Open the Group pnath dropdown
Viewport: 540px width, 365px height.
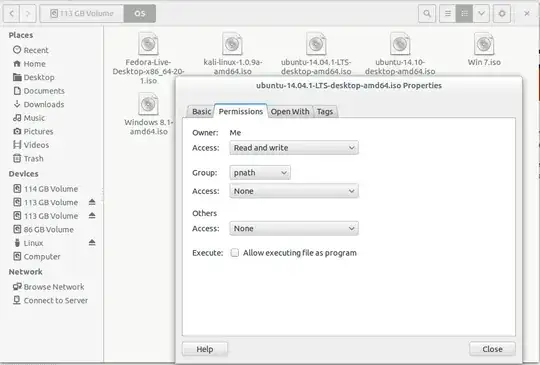[260, 173]
